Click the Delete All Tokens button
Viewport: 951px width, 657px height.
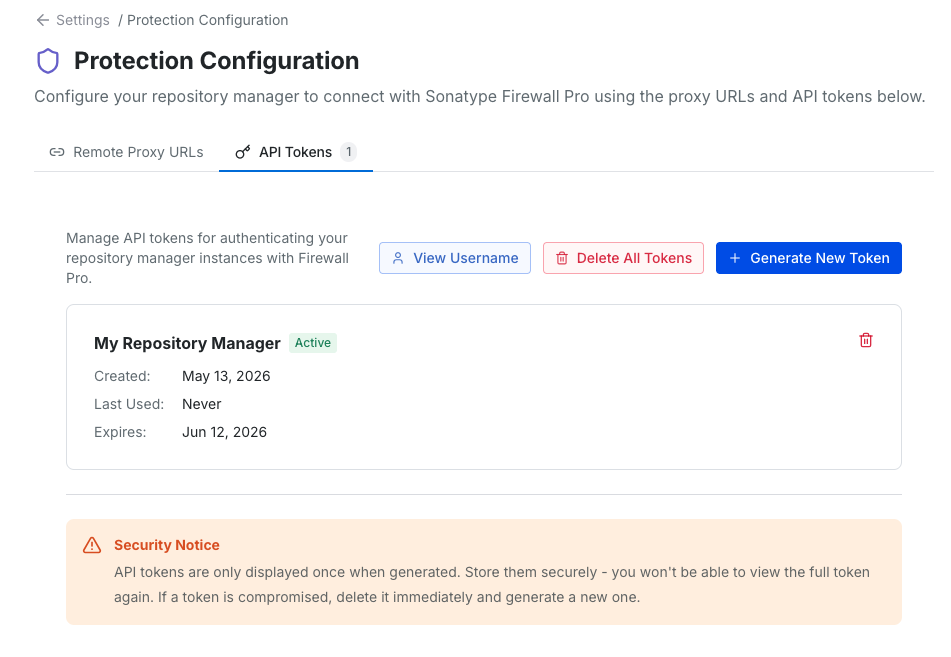[623, 258]
